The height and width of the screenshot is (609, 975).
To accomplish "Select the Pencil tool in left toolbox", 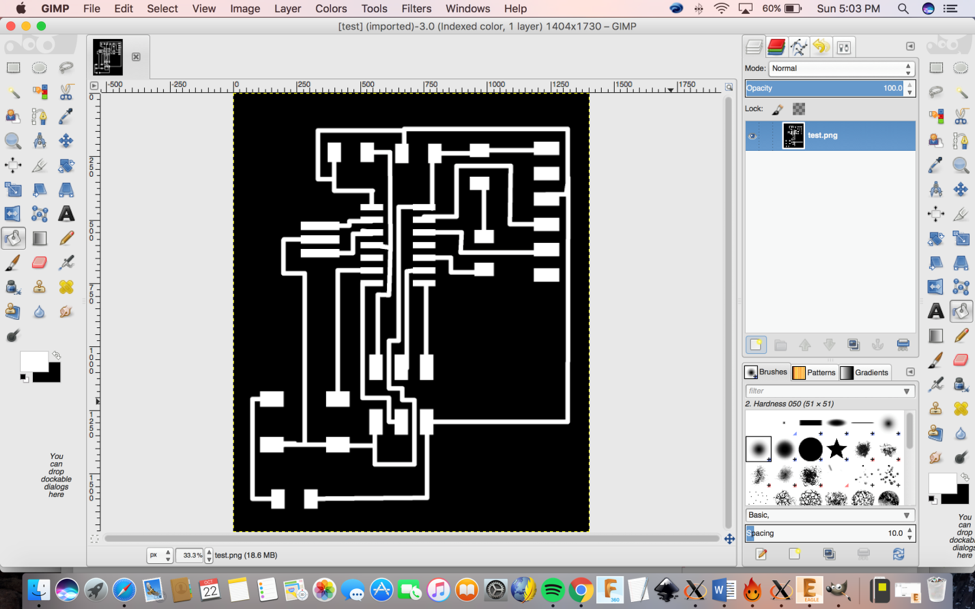I will coord(66,239).
